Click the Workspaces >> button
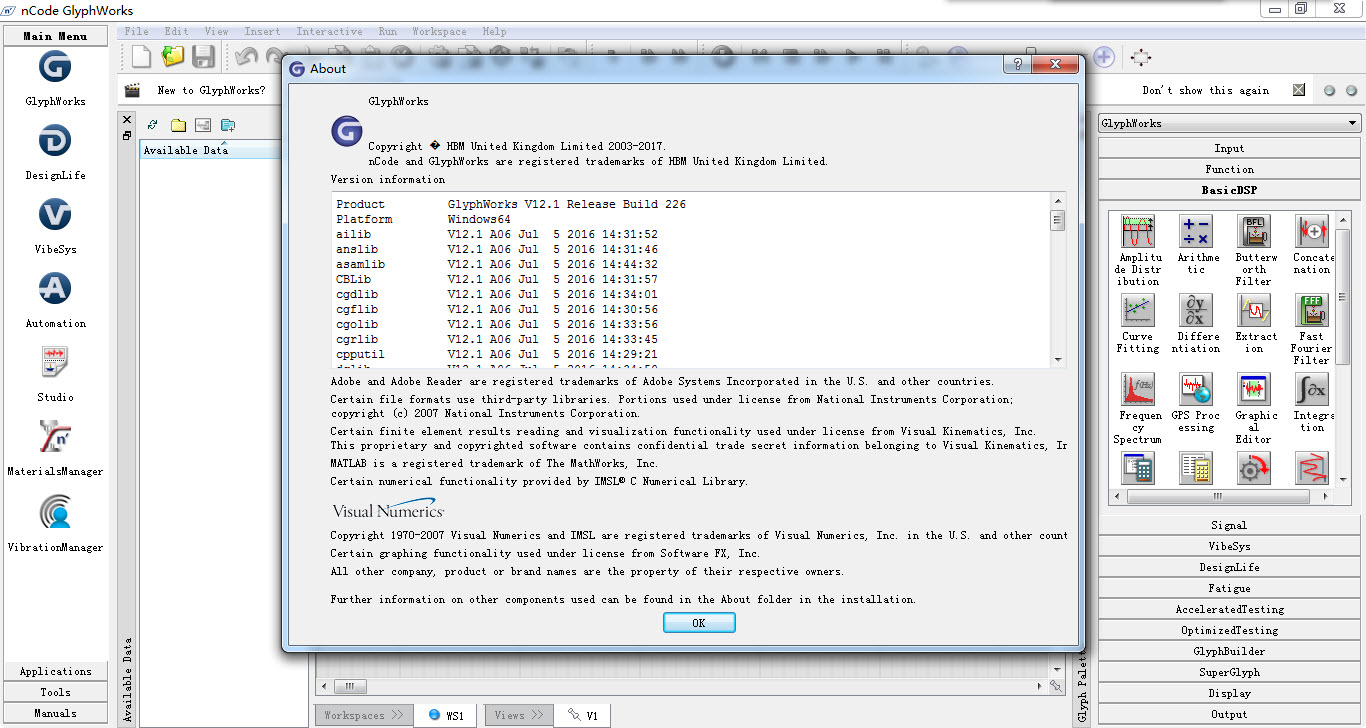The width and height of the screenshot is (1366, 728). click(x=363, y=715)
